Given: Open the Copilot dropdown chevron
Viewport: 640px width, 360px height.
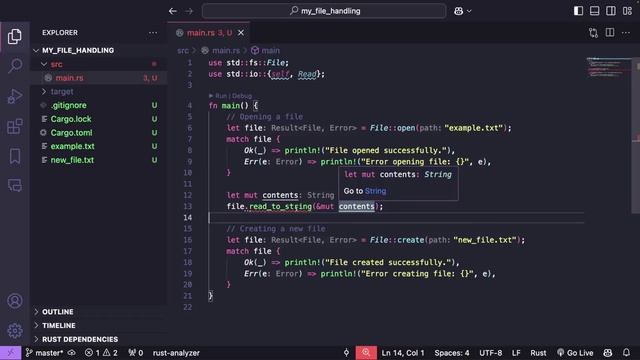Looking at the screenshot, I should click(x=469, y=11).
